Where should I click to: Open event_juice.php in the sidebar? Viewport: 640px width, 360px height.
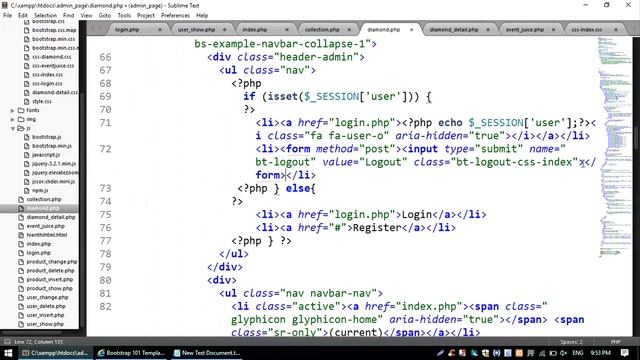[46, 226]
